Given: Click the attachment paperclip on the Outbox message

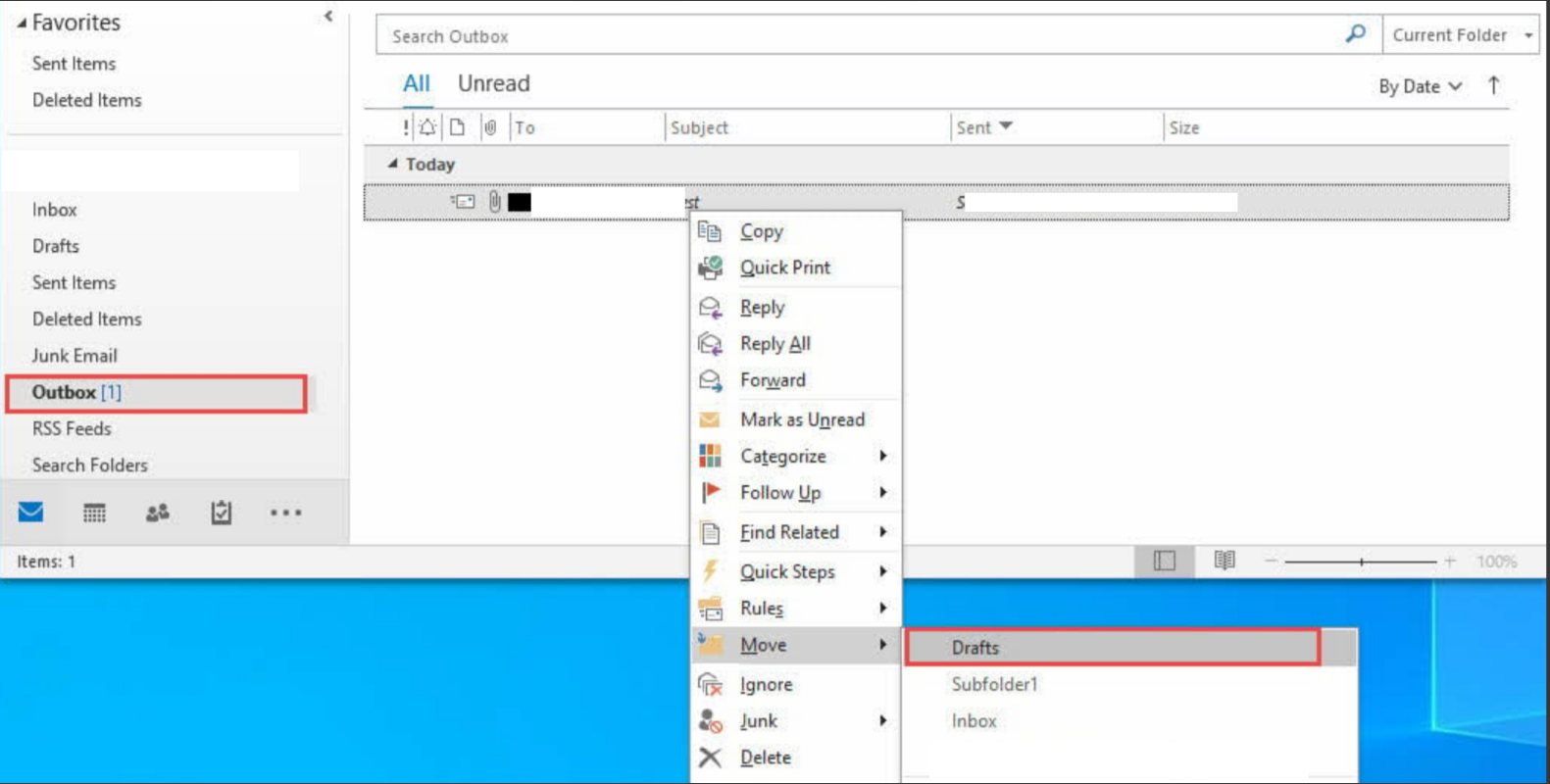Looking at the screenshot, I should point(494,202).
